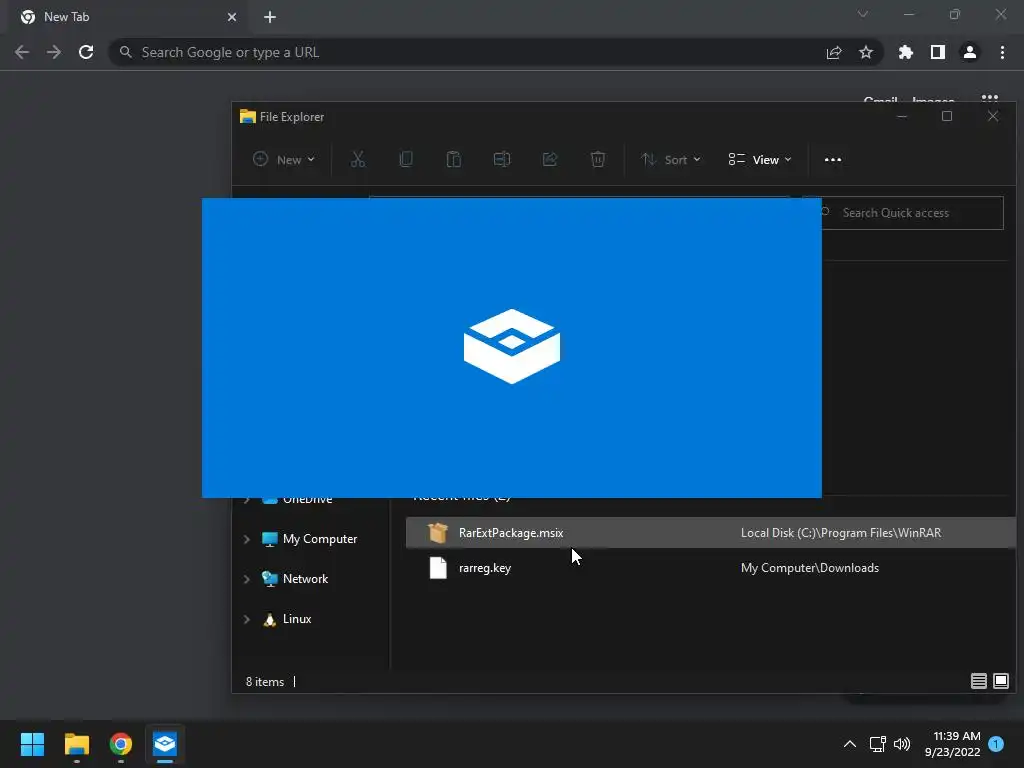Open Windows Start menu

pos(32,744)
